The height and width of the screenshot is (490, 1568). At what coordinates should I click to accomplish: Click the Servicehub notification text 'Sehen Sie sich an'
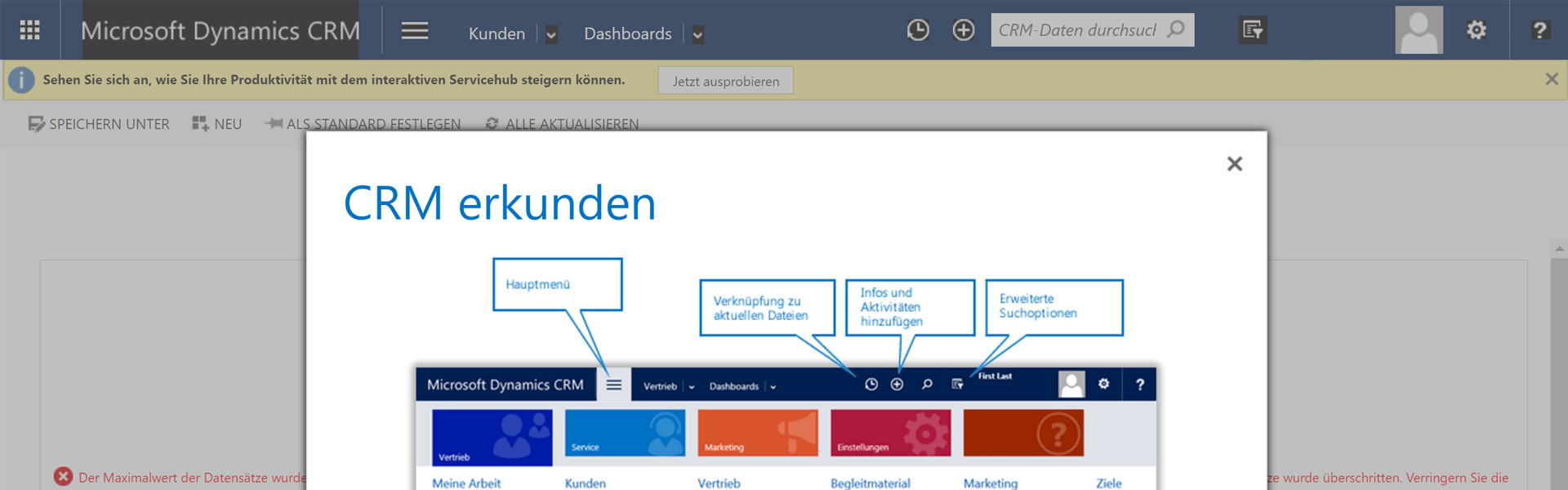(x=334, y=80)
